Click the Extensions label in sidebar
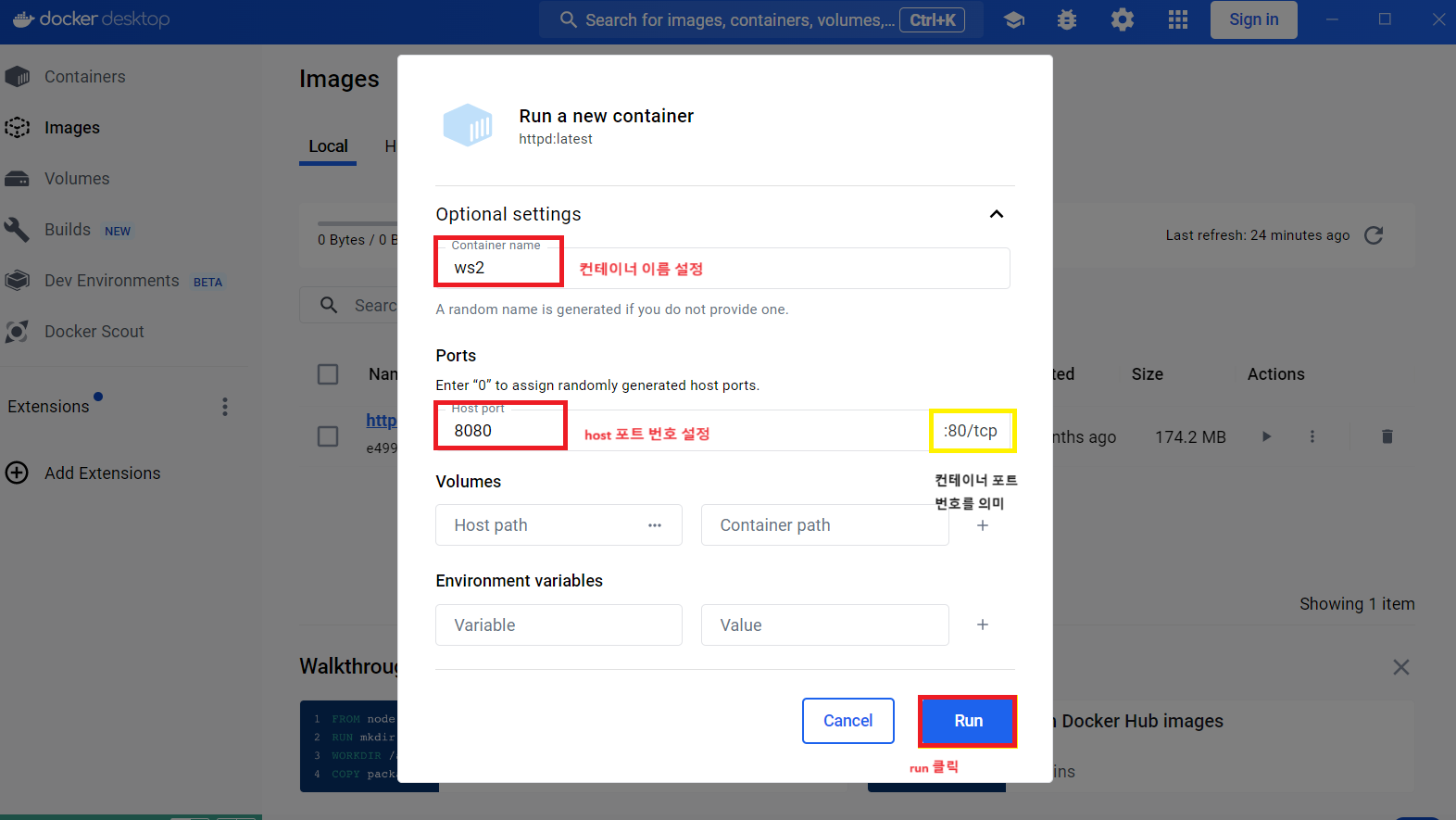1456x820 pixels. (48, 407)
